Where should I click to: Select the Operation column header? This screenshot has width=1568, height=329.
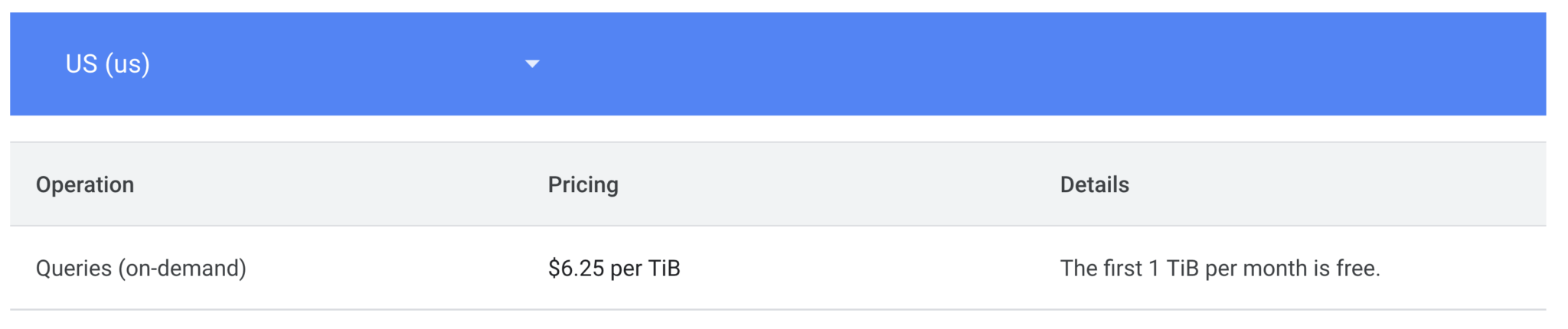[85, 184]
